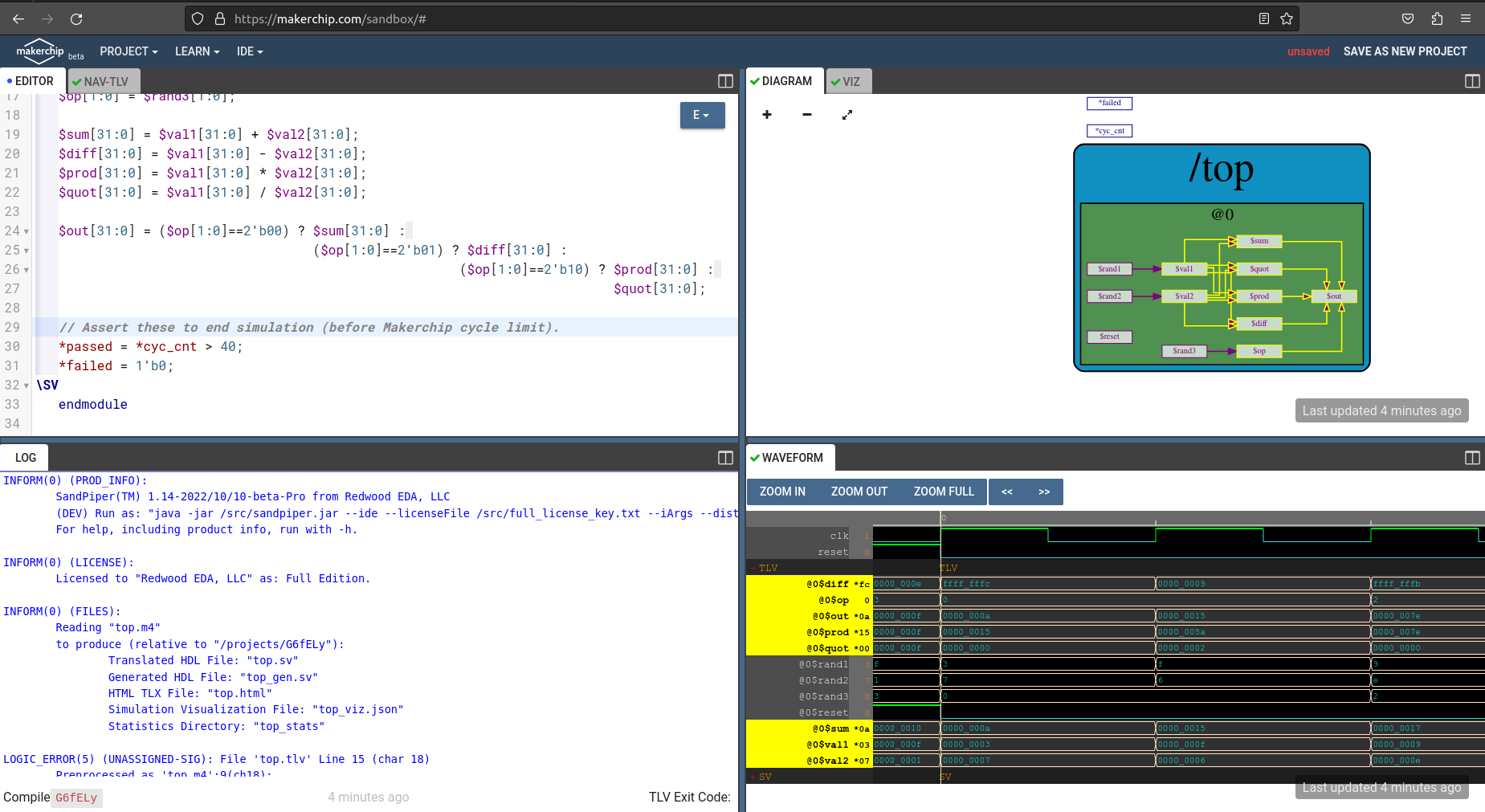Collapse the SV signal group in the waveform
The width and height of the screenshot is (1485, 812).
[x=753, y=777]
